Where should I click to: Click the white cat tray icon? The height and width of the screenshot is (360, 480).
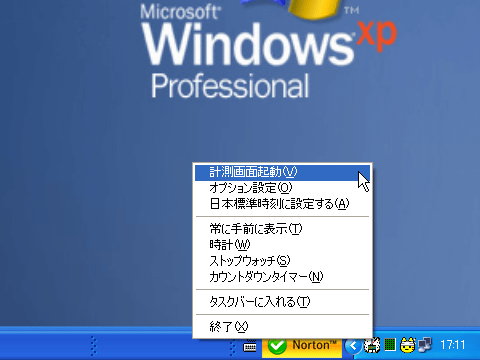click(372, 345)
